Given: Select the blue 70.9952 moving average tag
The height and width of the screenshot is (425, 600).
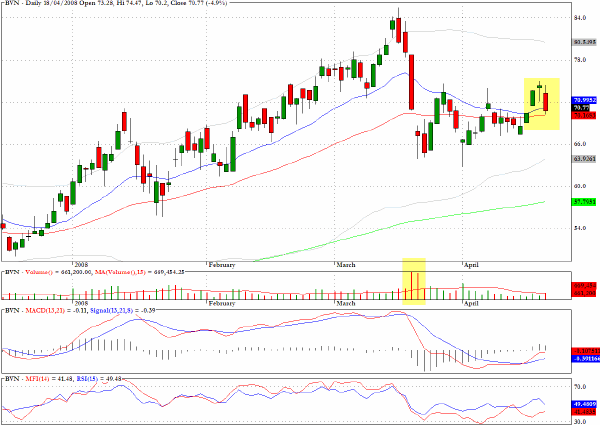Looking at the screenshot, I should [584, 100].
